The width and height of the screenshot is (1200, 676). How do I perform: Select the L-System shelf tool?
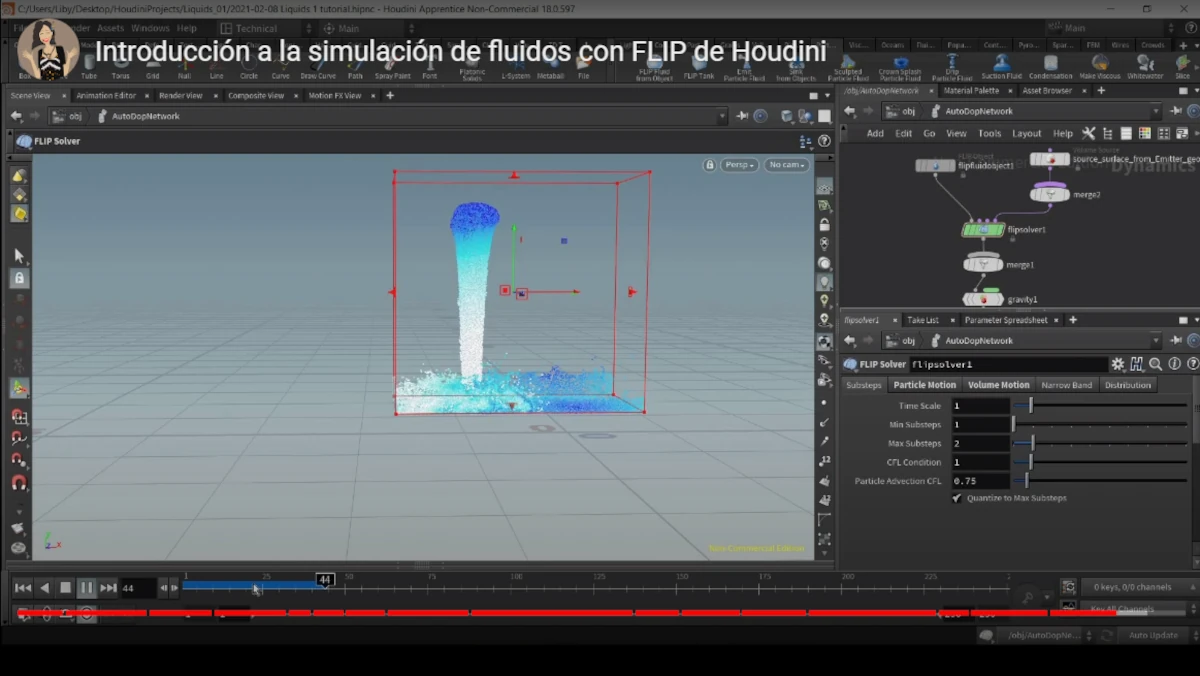pyautogui.click(x=515, y=68)
